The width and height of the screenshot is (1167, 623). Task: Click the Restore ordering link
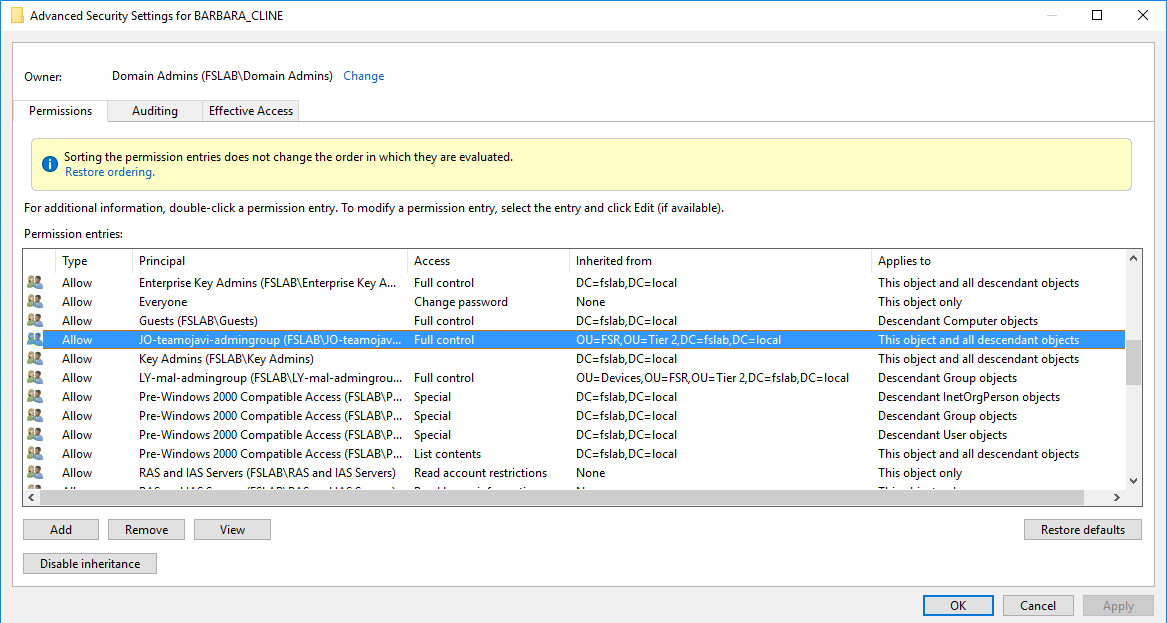point(109,171)
